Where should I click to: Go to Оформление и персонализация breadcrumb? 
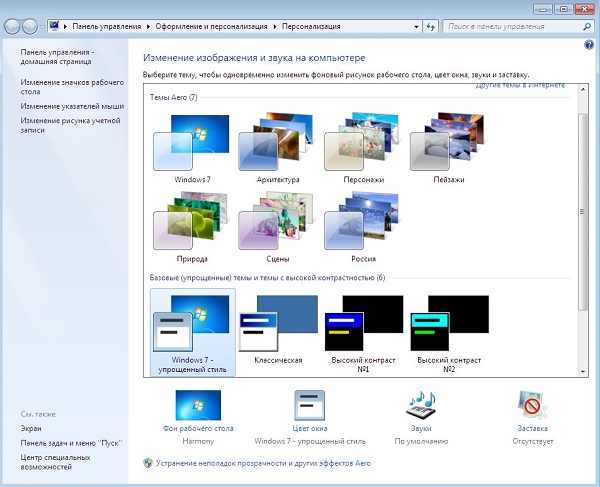point(211,26)
